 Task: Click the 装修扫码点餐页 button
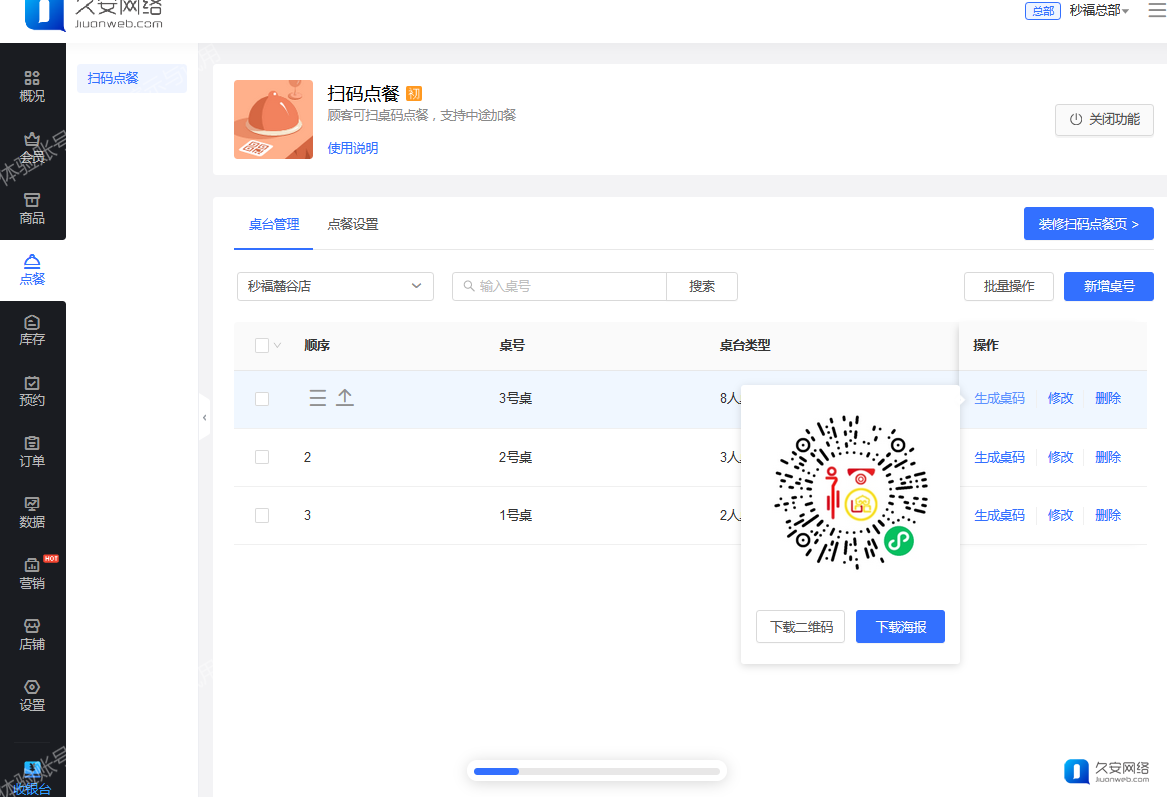coord(1088,223)
